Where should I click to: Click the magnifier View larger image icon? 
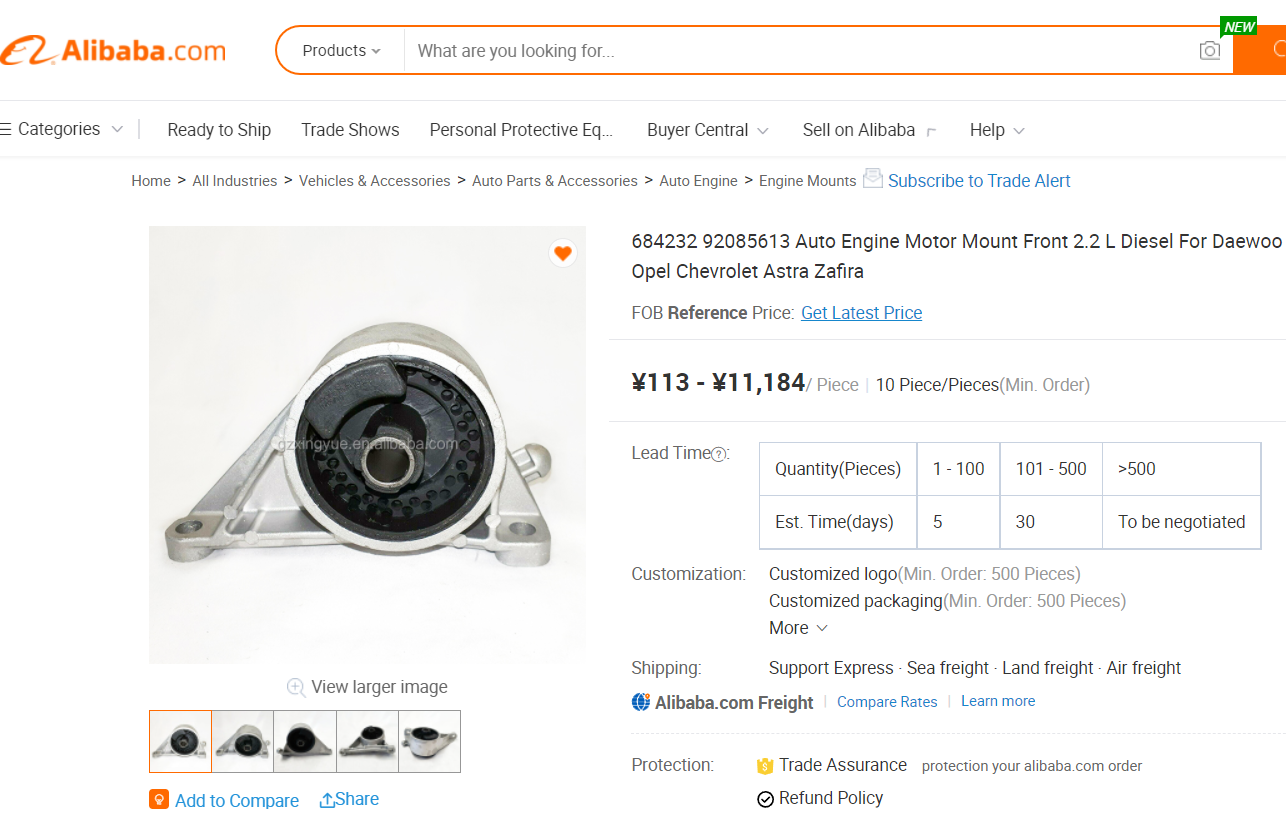pos(296,687)
